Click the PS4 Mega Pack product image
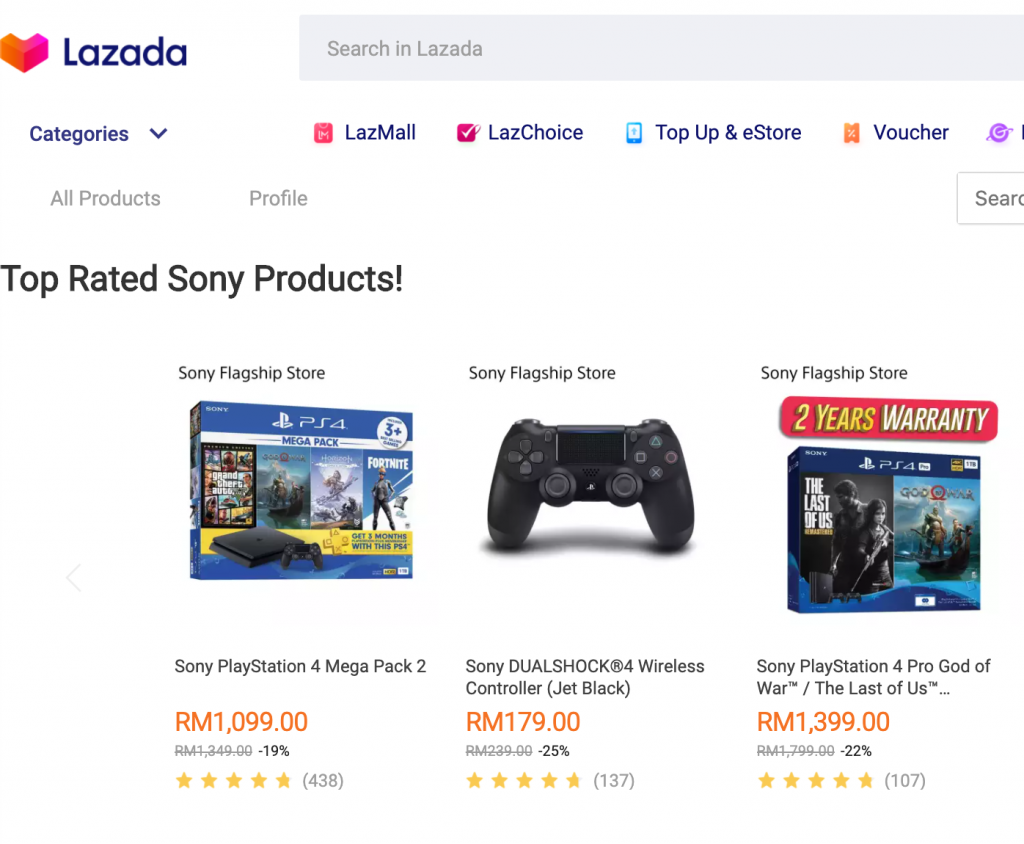Image resolution: width=1024 pixels, height=844 pixels. [x=300, y=492]
